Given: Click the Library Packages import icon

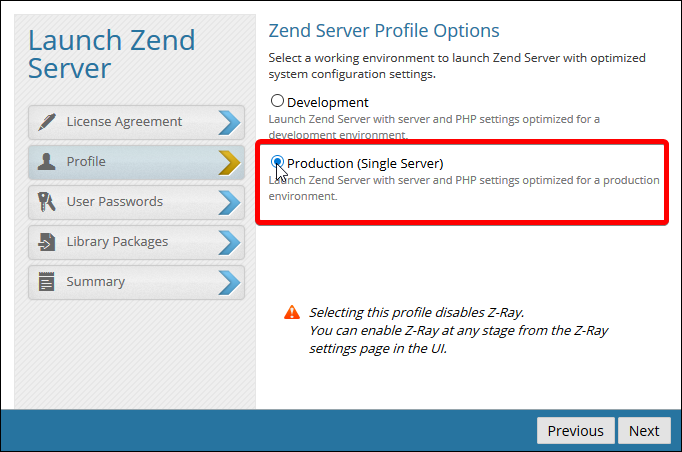Looking at the screenshot, I should (46, 242).
